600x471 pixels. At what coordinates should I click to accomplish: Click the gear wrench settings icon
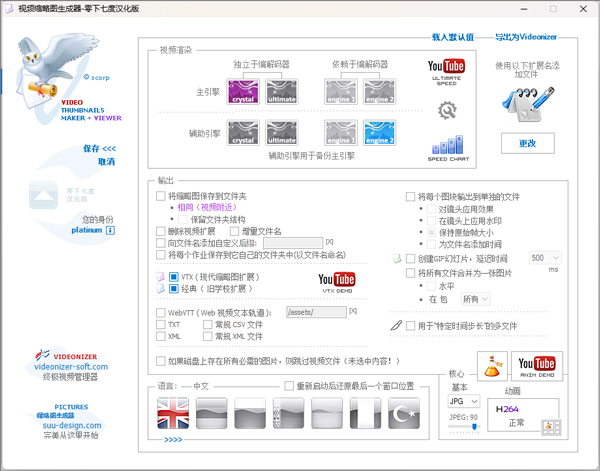(x=447, y=111)
